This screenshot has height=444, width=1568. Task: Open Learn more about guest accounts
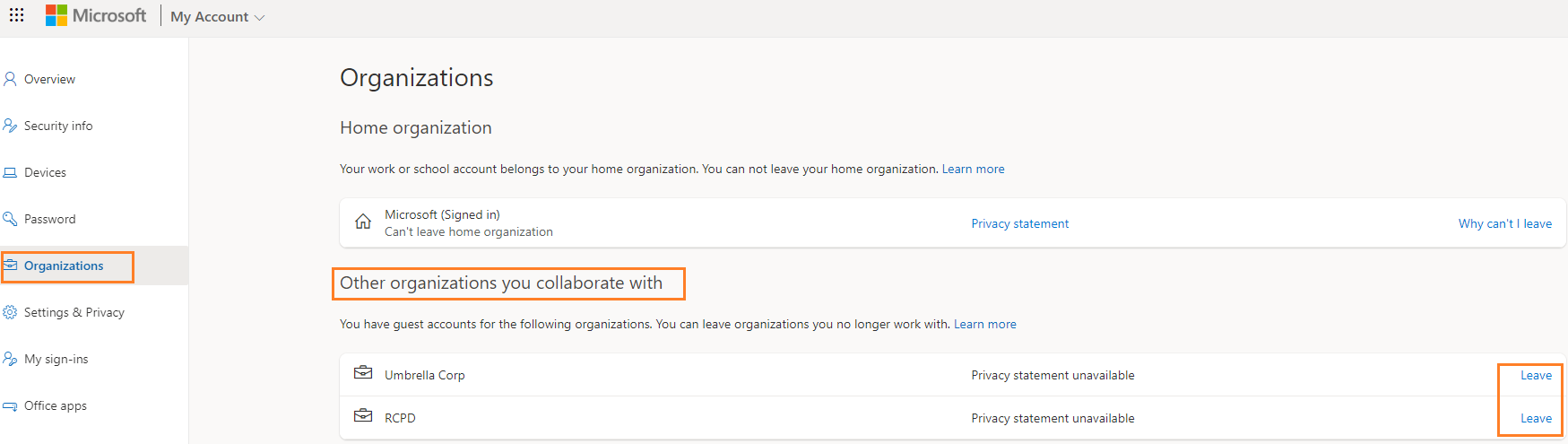click(x=985, y=324)
